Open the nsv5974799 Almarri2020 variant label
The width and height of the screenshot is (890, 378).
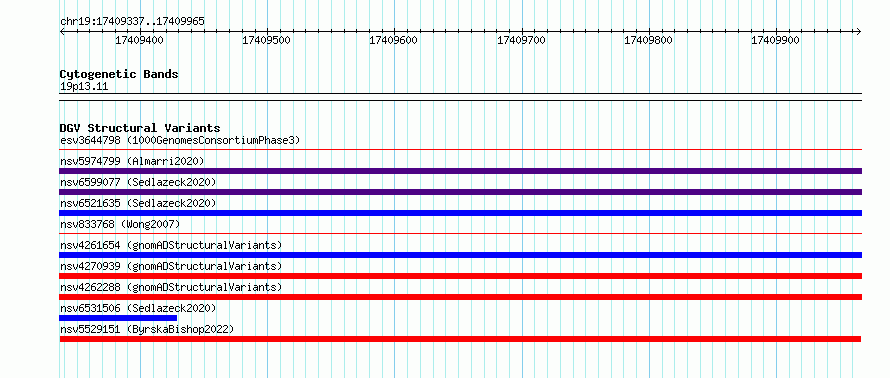132,161
